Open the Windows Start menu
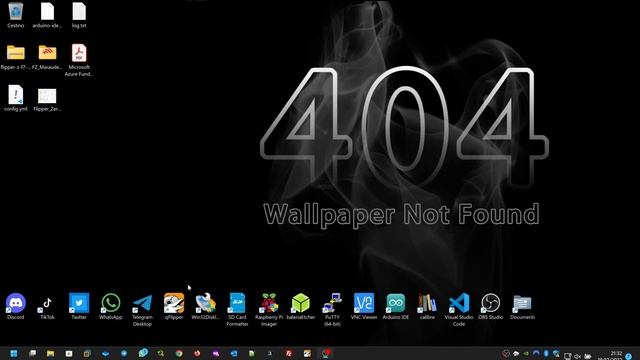The image size is (640, 360). (14, 353)
